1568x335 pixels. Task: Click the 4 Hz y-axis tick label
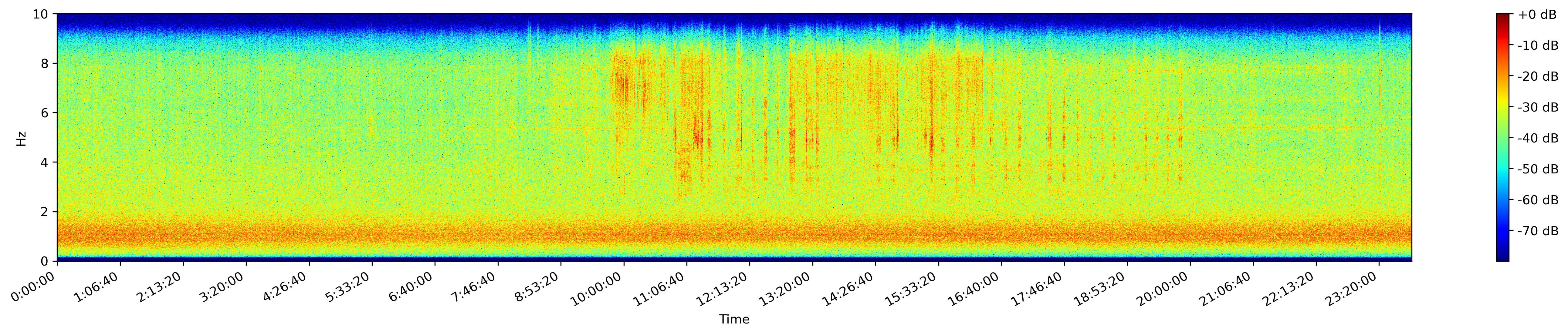click(46, 162)
